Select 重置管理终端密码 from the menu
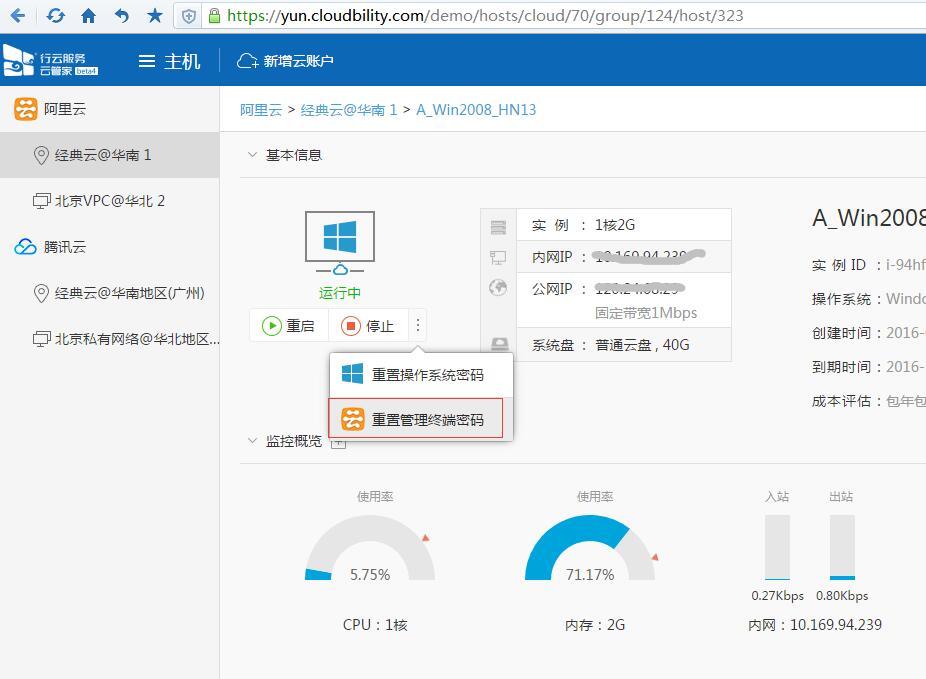This screenshot has height=679, width=926. coord(420,418)
